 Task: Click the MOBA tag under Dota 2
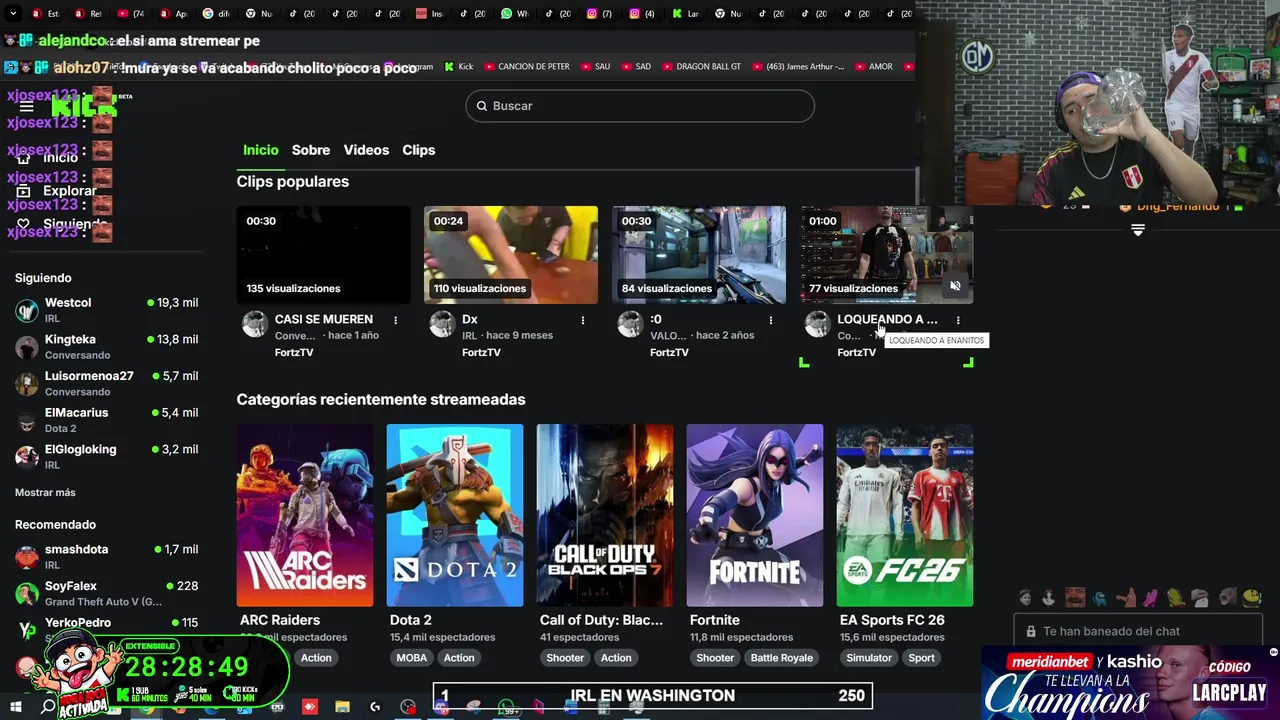[x=411, y=658]
